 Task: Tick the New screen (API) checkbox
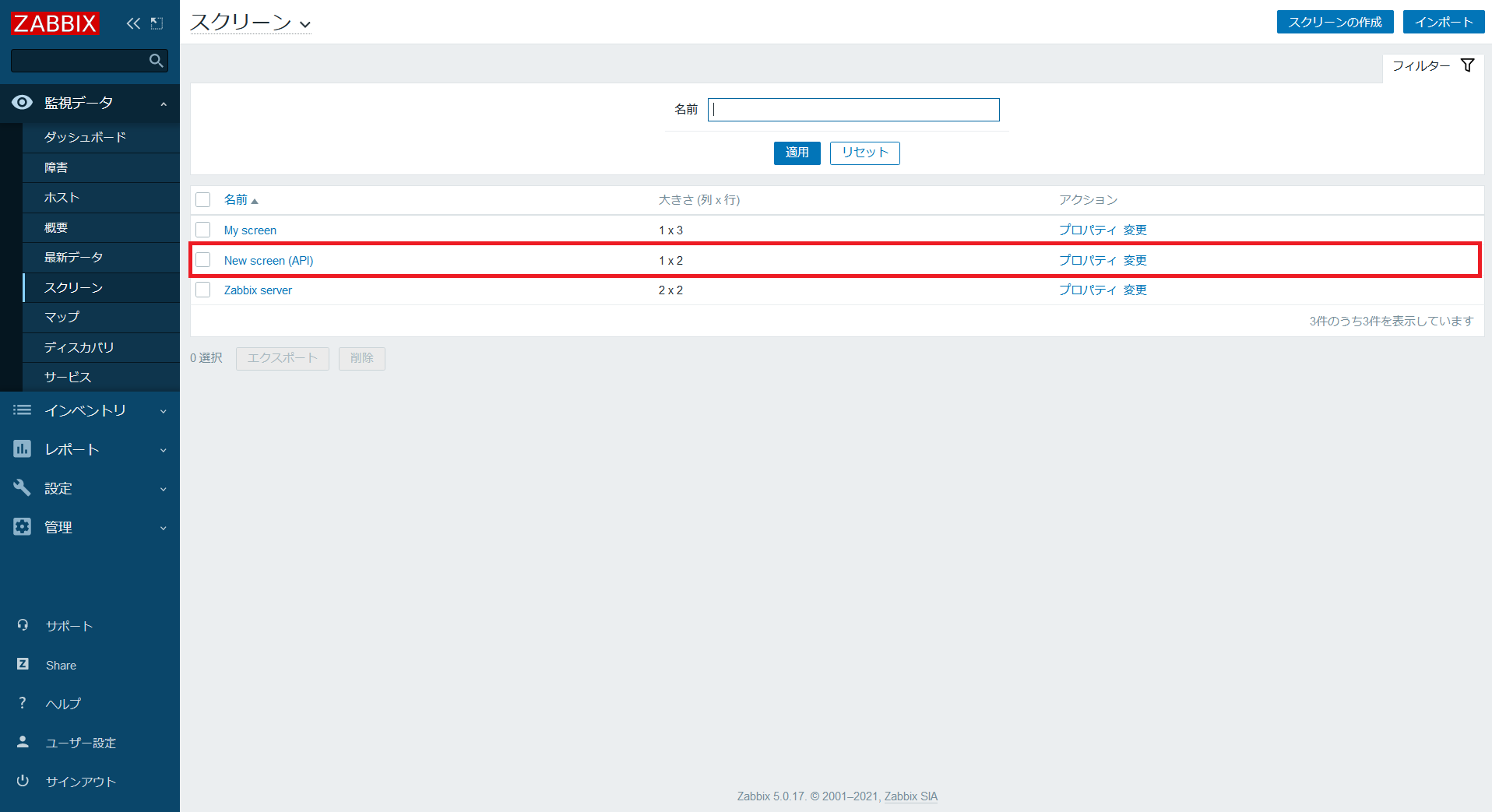(x=203, y=260)
